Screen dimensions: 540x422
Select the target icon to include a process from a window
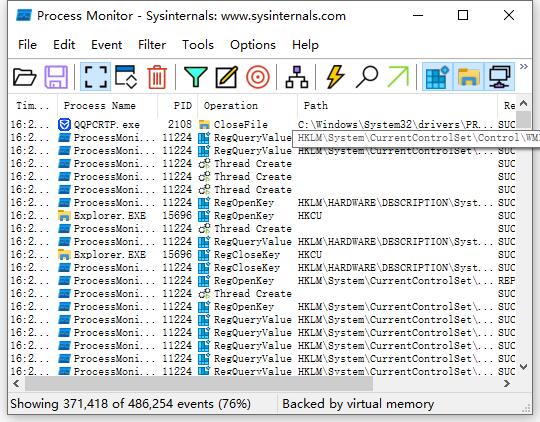(x=258, y=77)
